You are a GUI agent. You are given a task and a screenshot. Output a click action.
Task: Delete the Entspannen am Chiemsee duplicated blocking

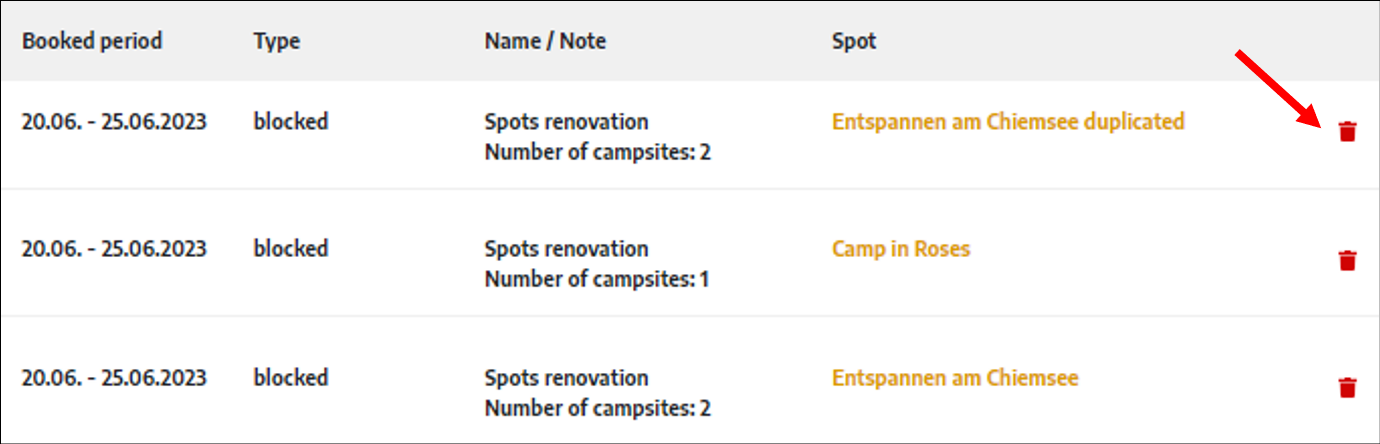(x=1347, y=131)
